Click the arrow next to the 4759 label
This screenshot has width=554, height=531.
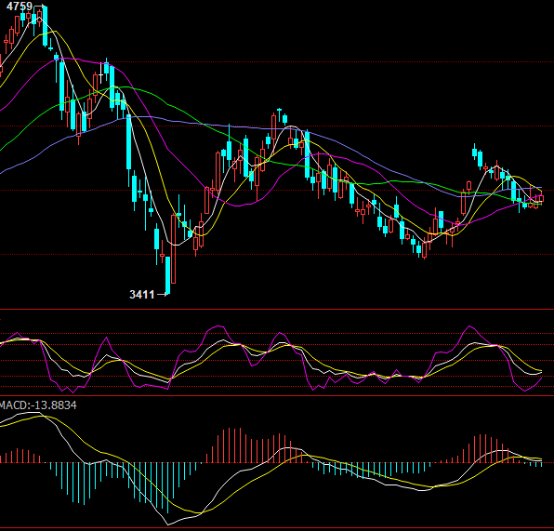pyautogui.click(x=38, y=6)
